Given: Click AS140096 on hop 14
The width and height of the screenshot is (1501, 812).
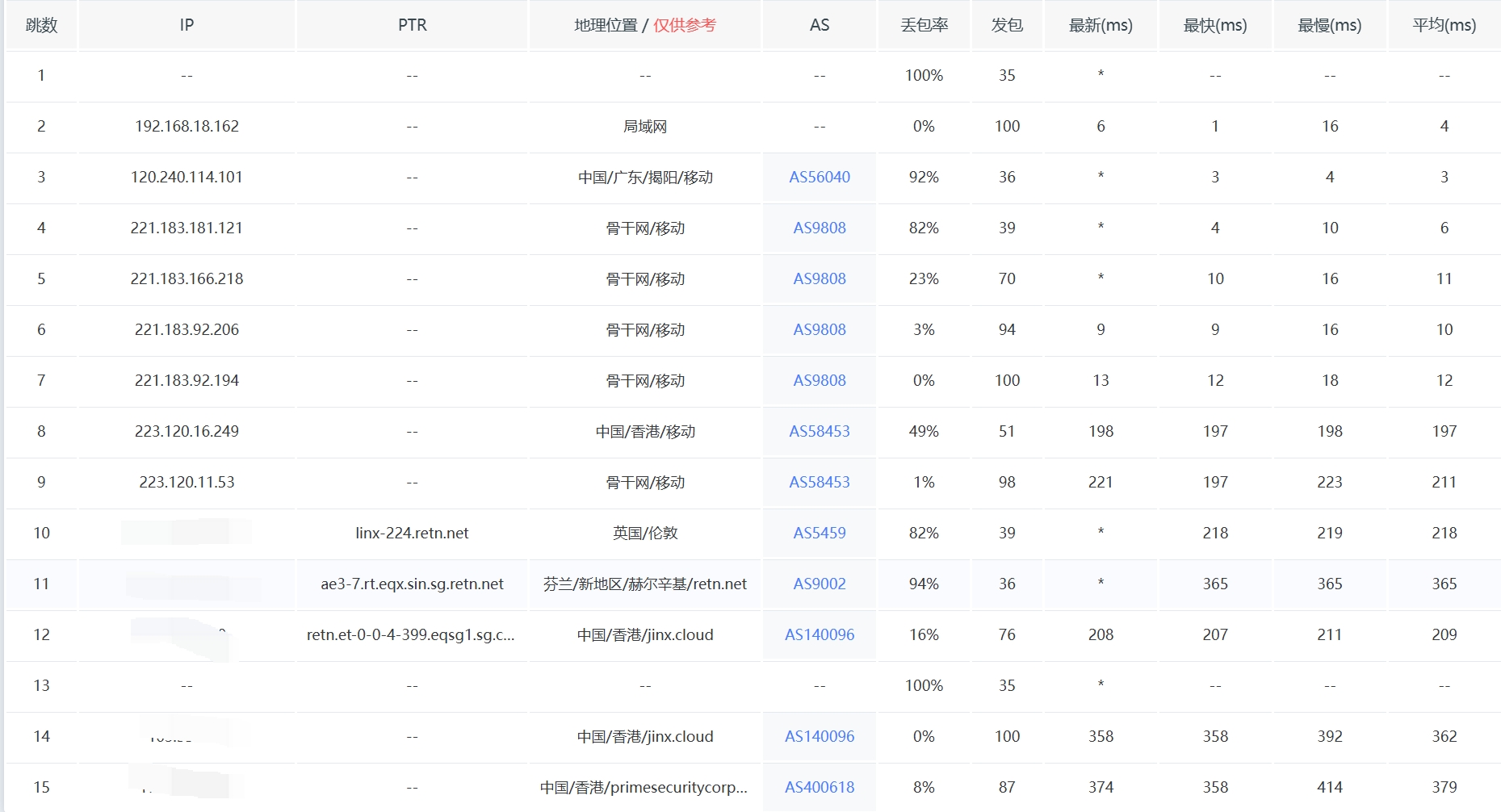Looking at the screenshot, I should (x=819, y=736).
